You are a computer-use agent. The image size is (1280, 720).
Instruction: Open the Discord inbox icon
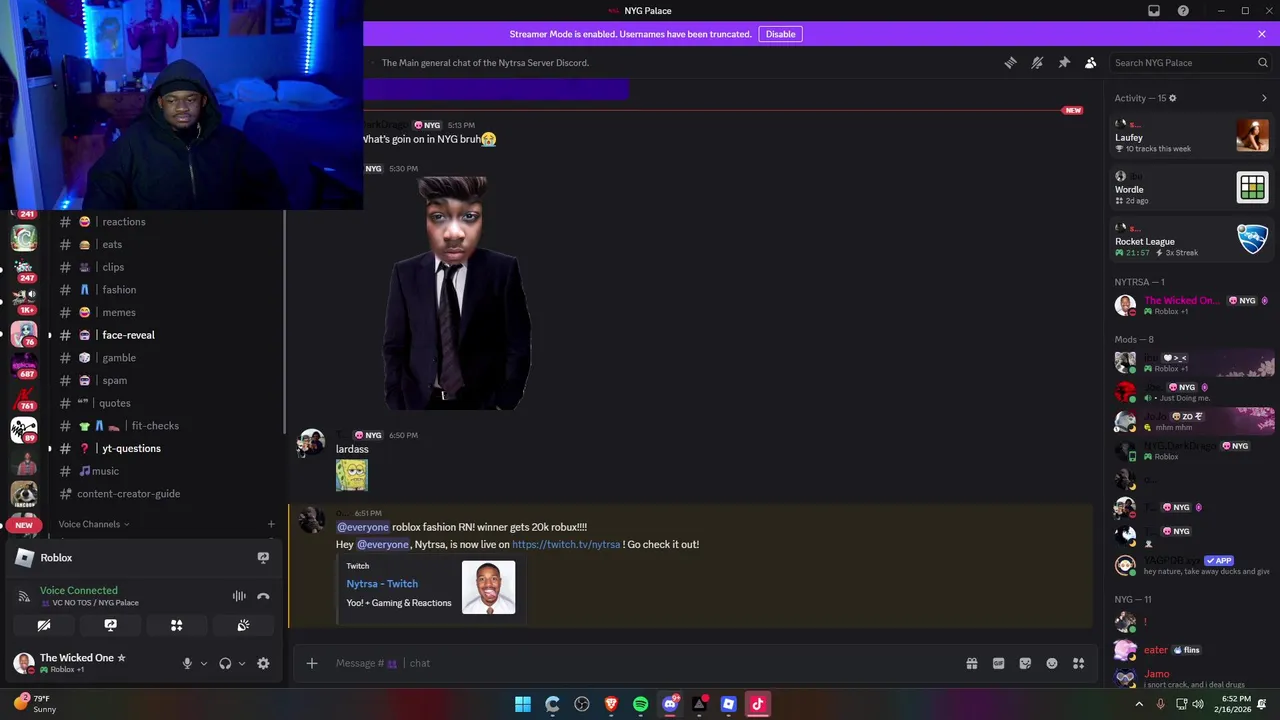pyautogui.click(x=1154, y=11)
